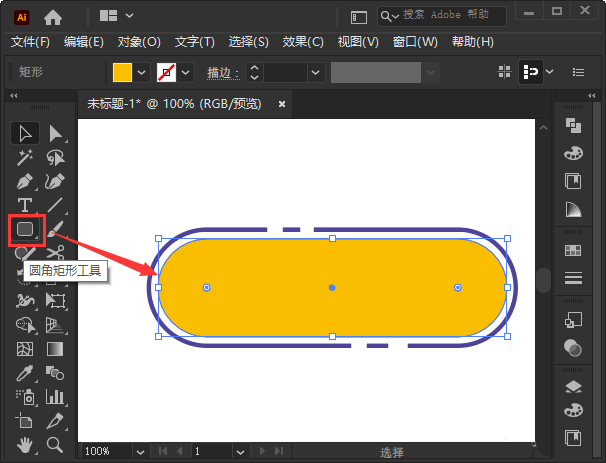606x463 pixels.
Task: Open the 窗口(W) menu
Action: pyautogui.click(x=415, y=42)
